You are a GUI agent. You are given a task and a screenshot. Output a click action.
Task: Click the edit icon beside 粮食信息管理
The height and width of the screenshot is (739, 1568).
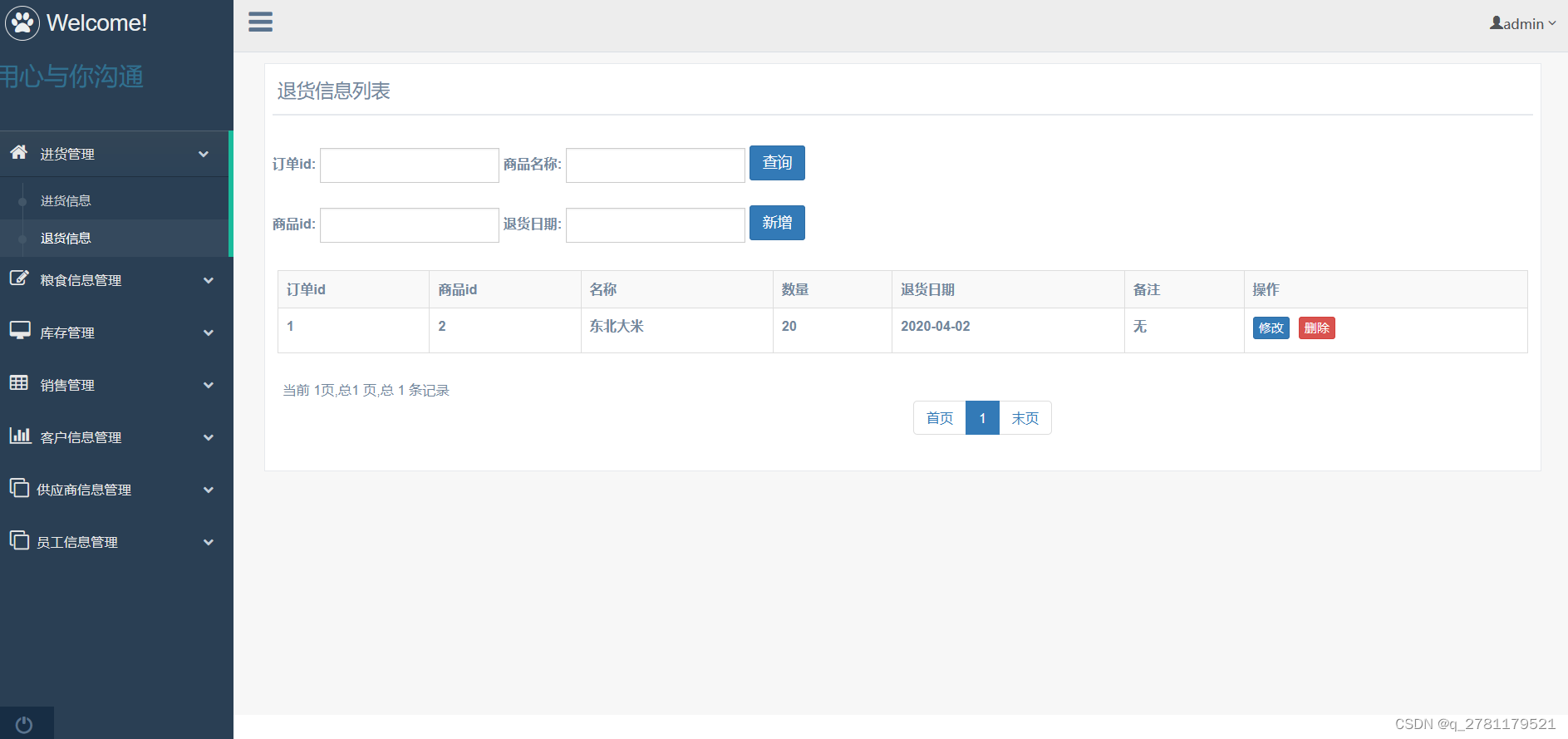pos(19,278)
